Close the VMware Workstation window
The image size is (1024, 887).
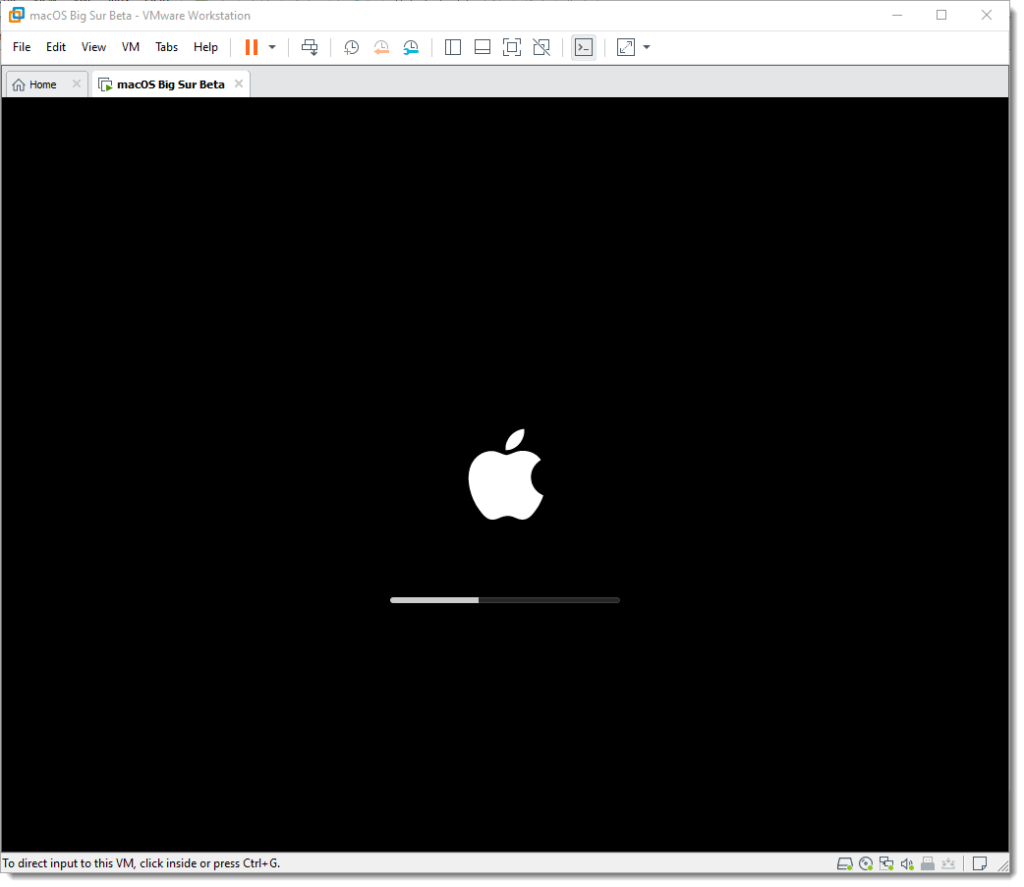986,15
